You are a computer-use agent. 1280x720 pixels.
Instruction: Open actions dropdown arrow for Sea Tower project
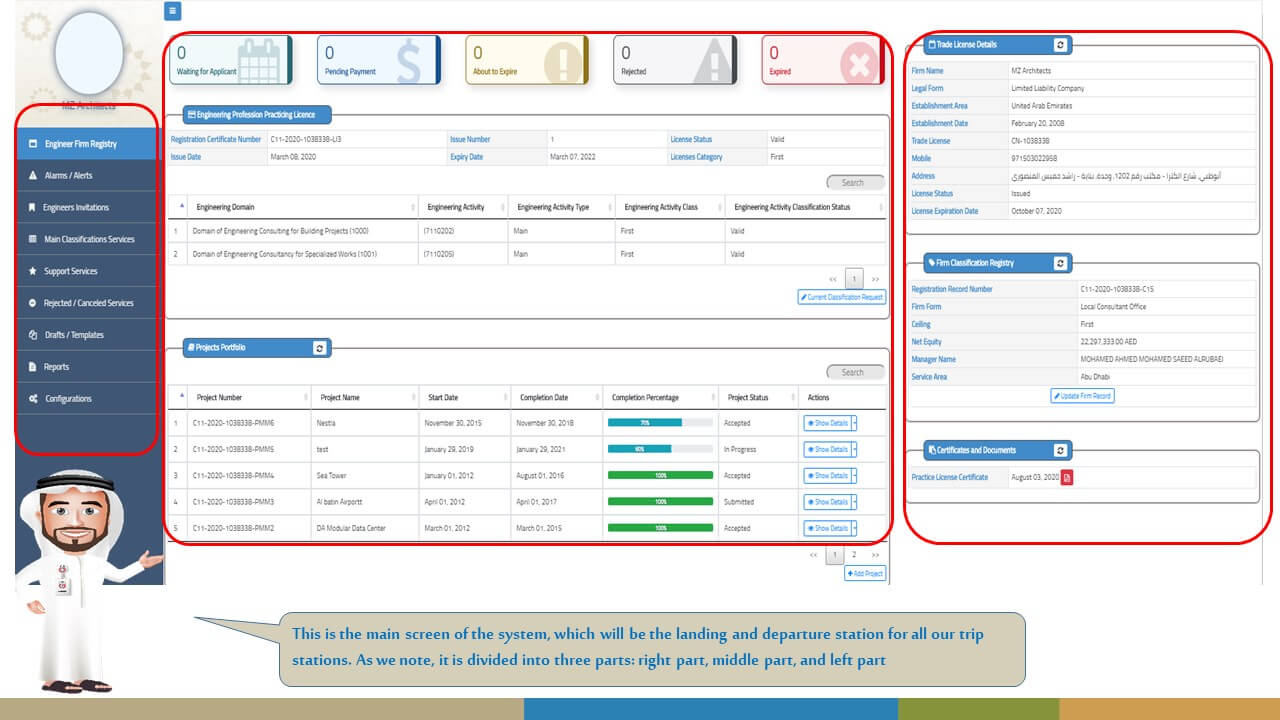coord(854,476)
